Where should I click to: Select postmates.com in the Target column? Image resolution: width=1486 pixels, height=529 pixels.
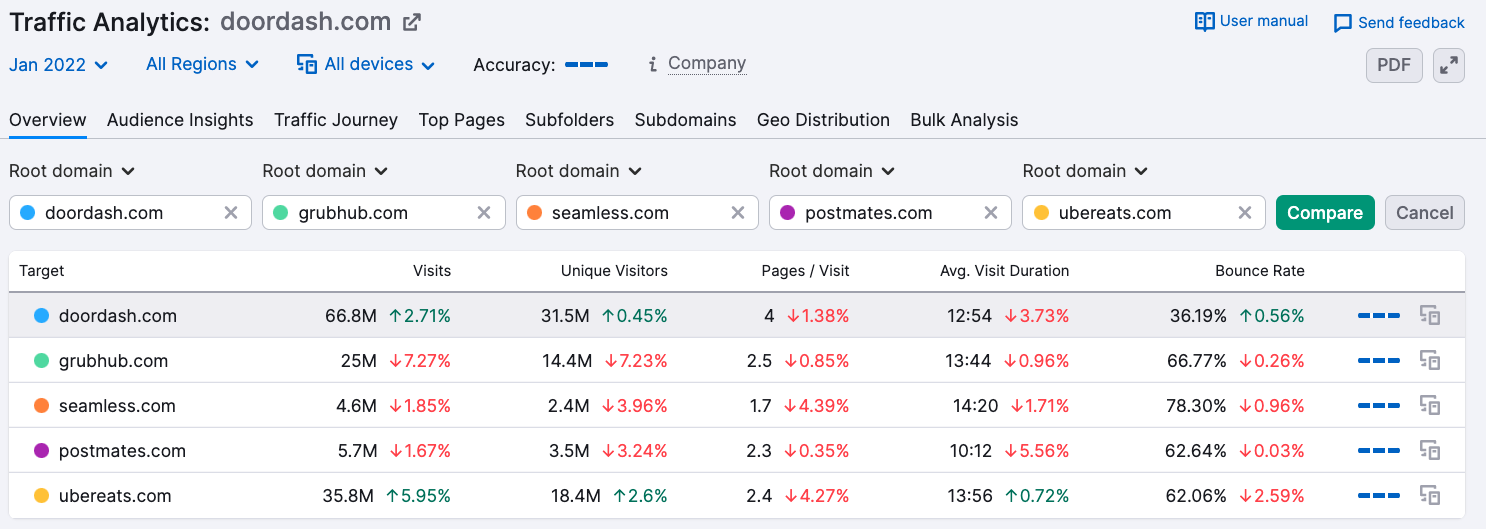point(122,451)
